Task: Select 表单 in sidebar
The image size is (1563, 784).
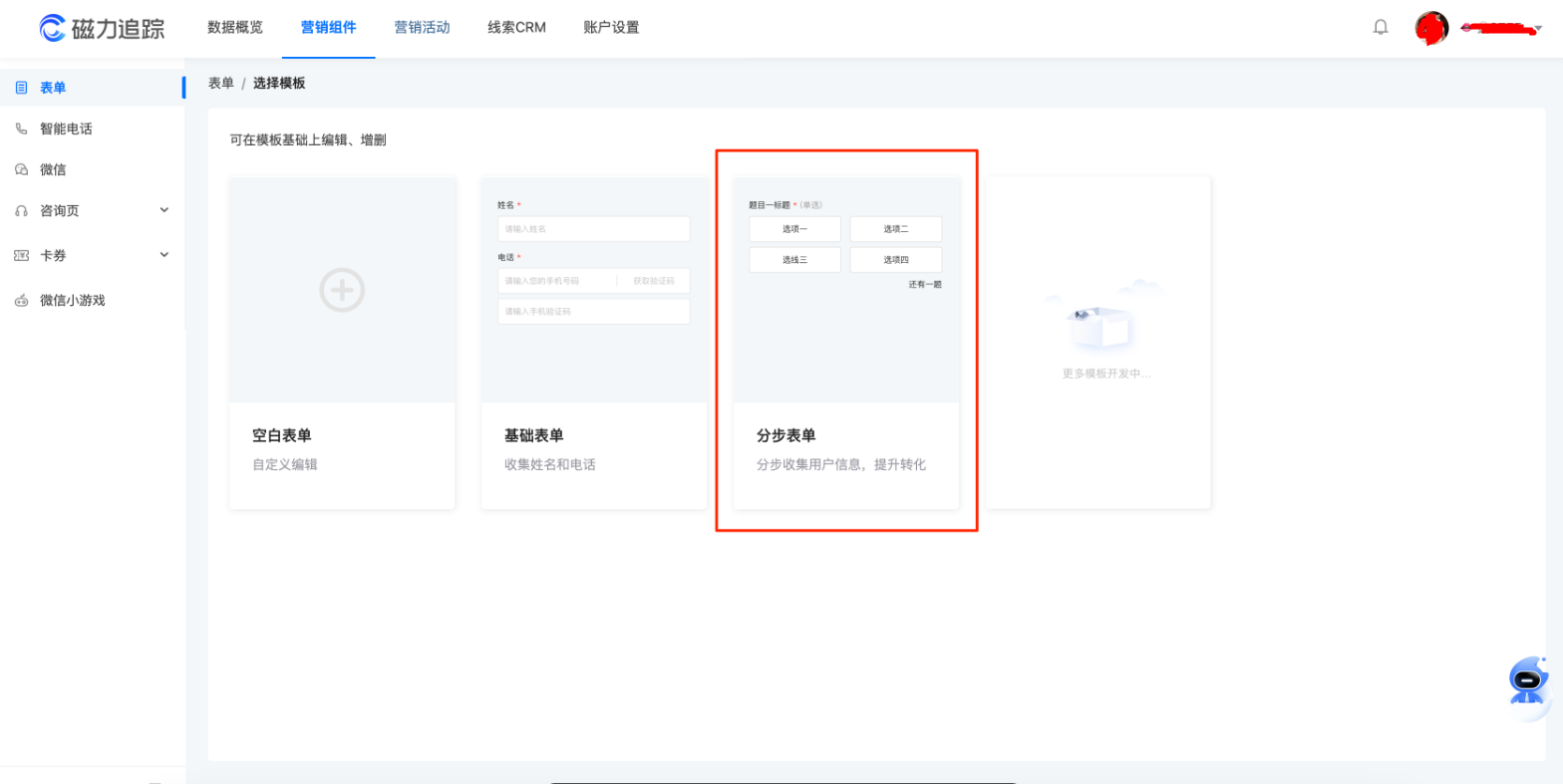Action: (x=93, y=88)
